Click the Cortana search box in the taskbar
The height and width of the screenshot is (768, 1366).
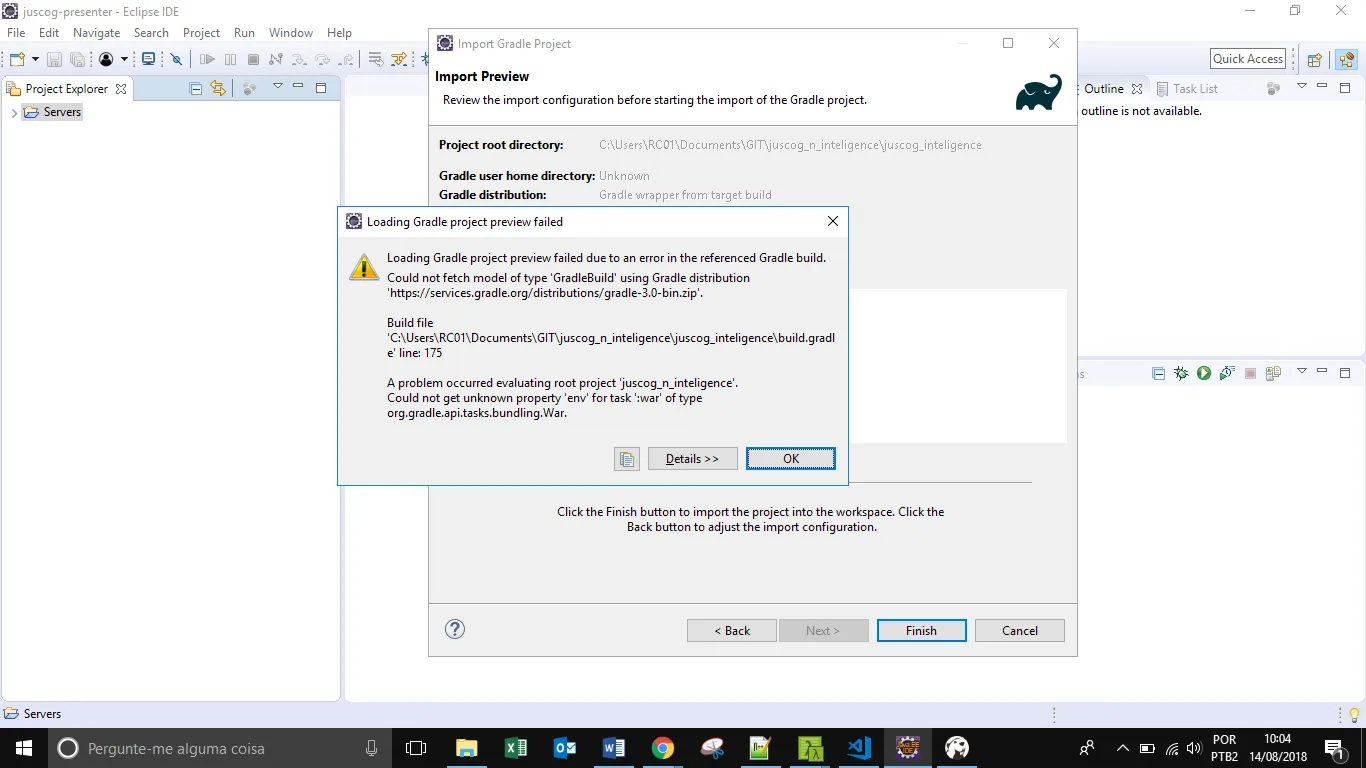tap(220, 748)
